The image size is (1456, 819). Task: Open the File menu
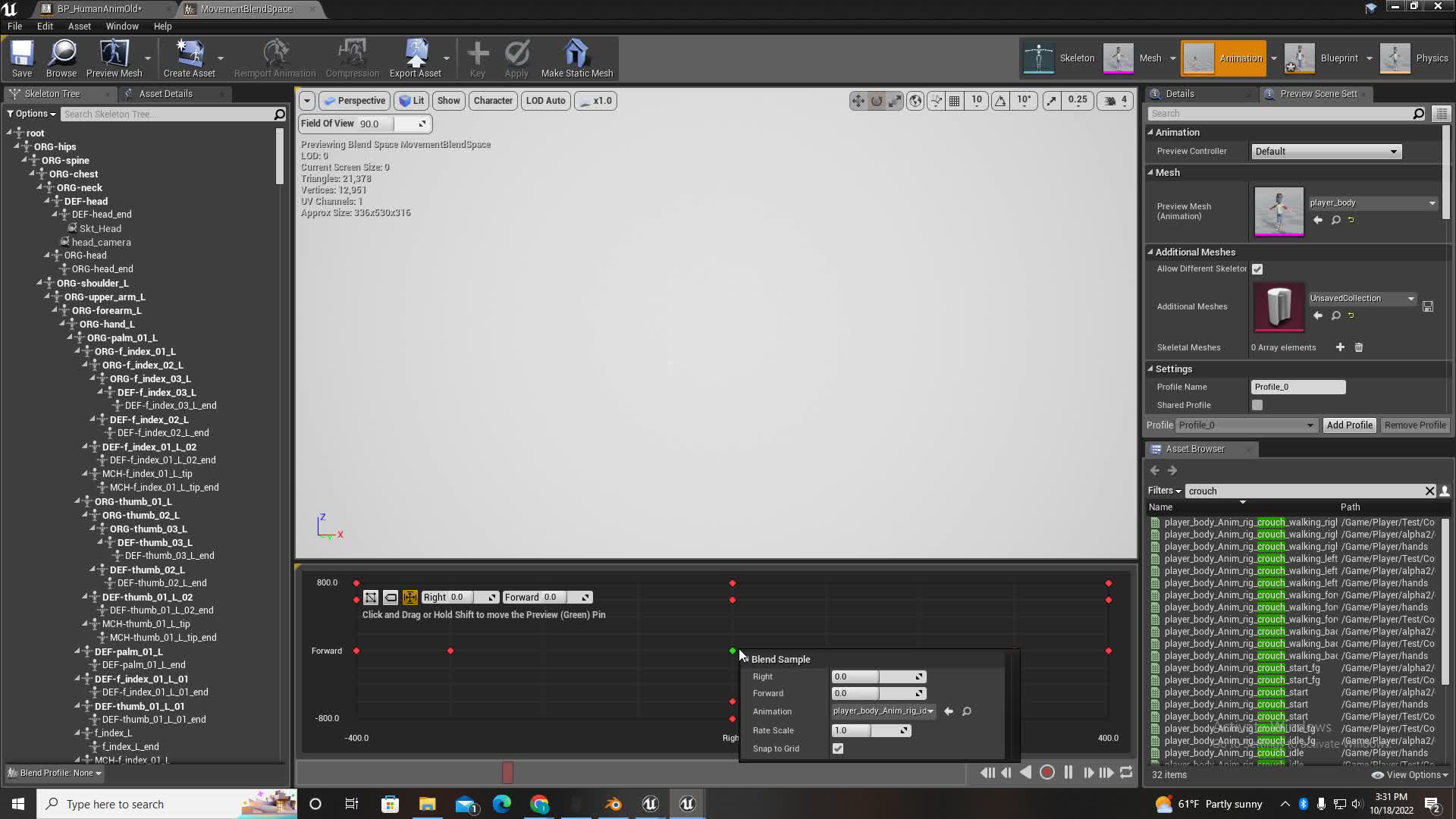pos(14,26)
